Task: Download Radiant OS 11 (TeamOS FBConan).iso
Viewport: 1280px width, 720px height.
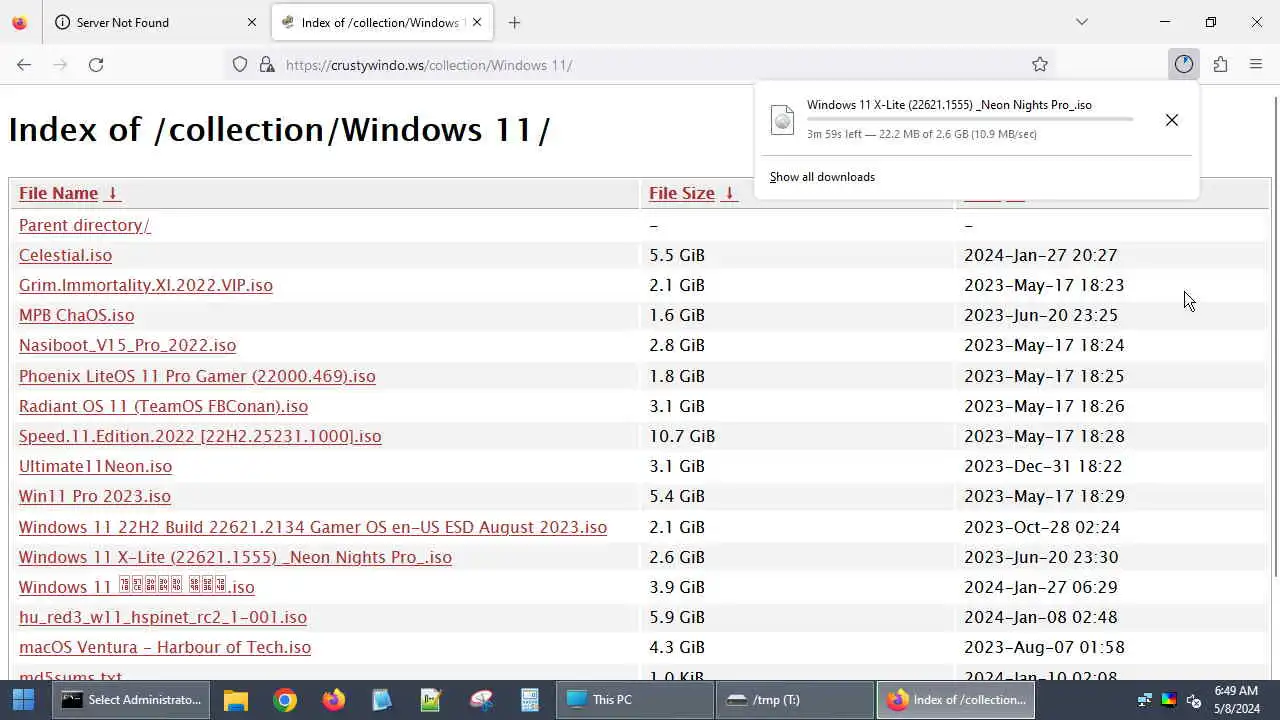Action: coord(163,406)
